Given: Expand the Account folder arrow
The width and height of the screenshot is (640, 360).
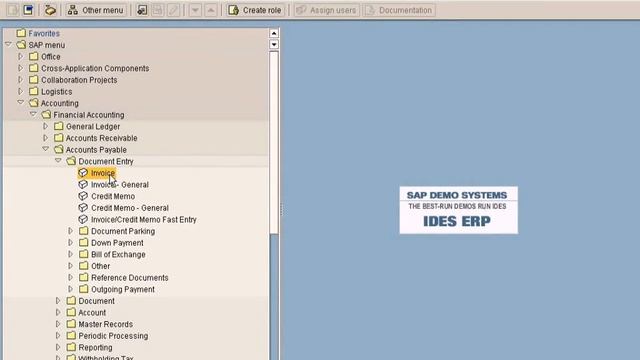Looking at the screenshot, I should 58,312.
